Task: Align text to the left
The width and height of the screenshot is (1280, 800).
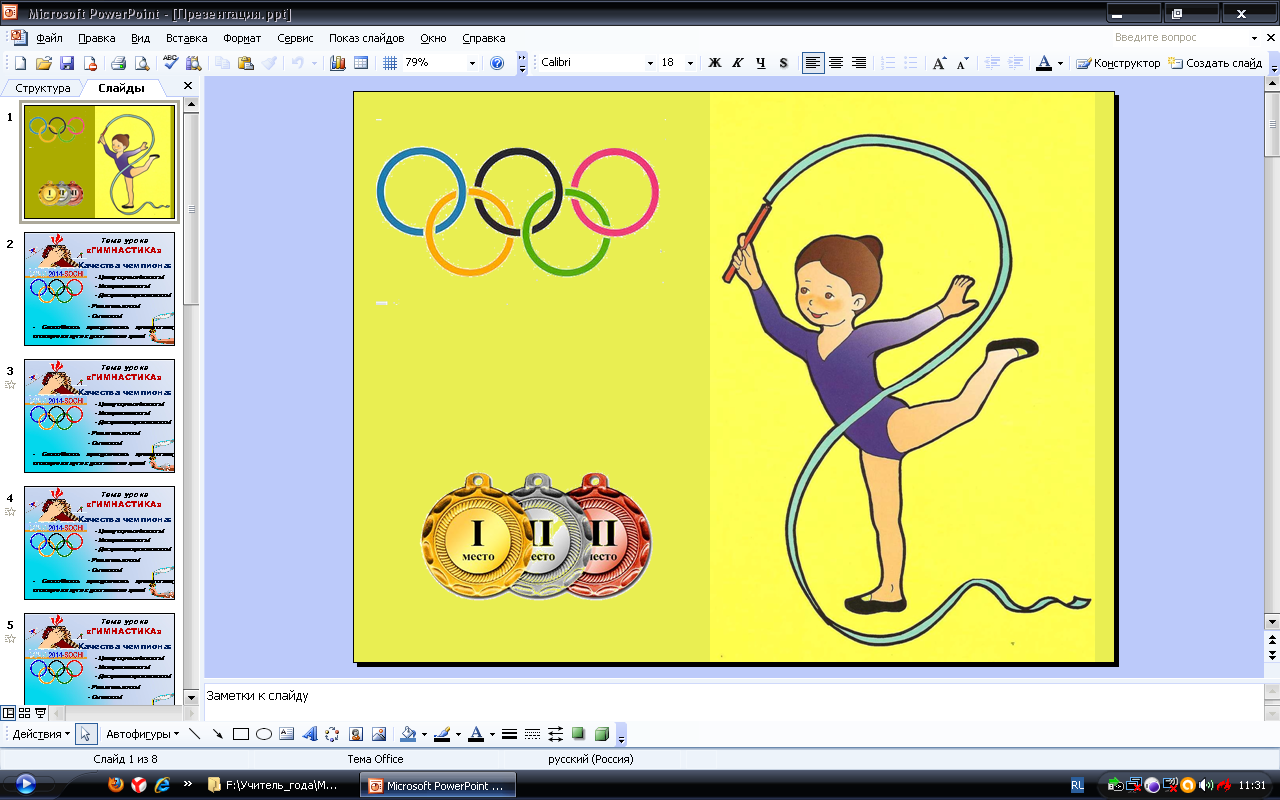Action: (x=813, y=63)
